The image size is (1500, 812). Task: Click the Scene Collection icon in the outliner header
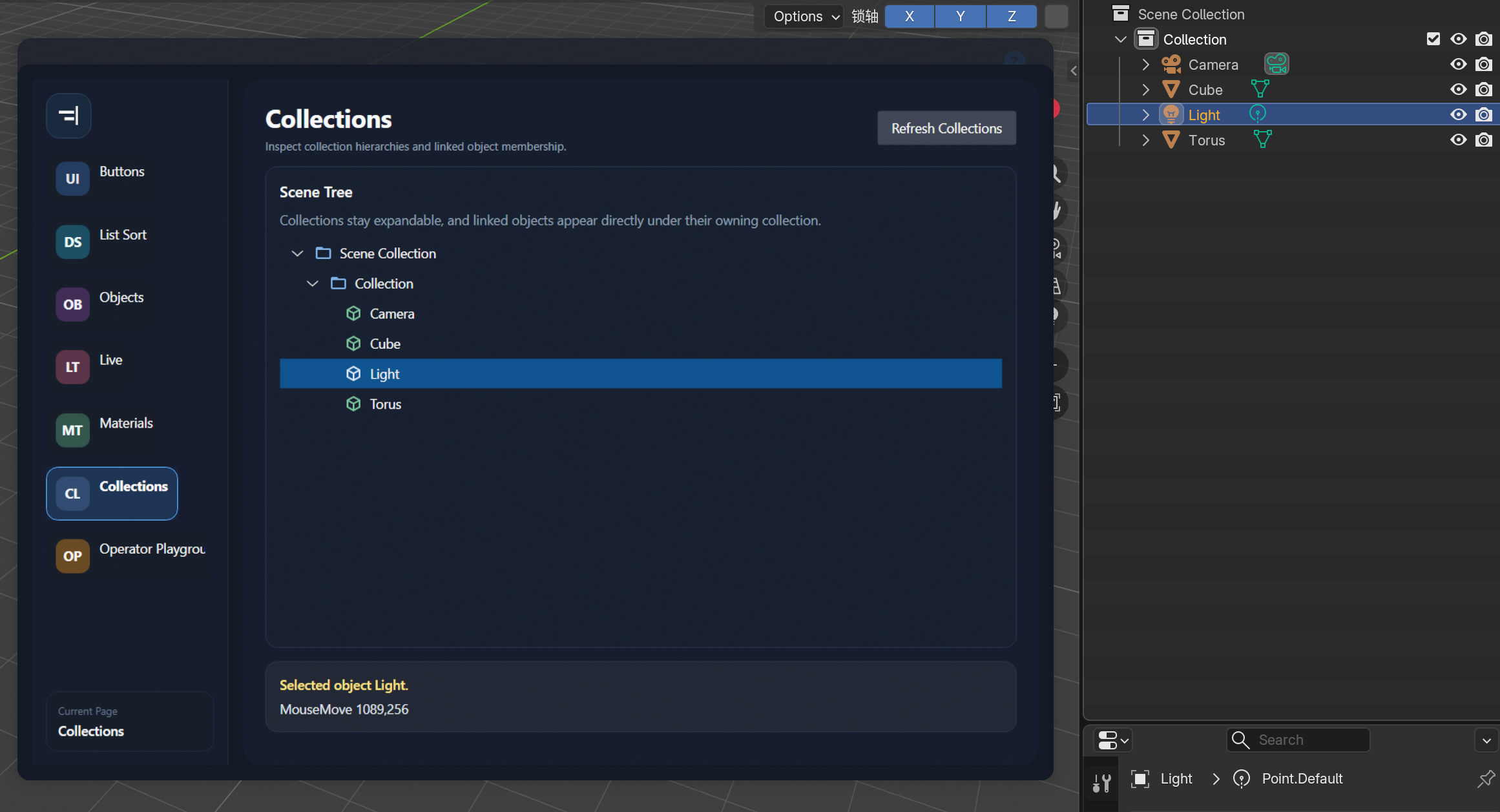(x=1121, y=14)
